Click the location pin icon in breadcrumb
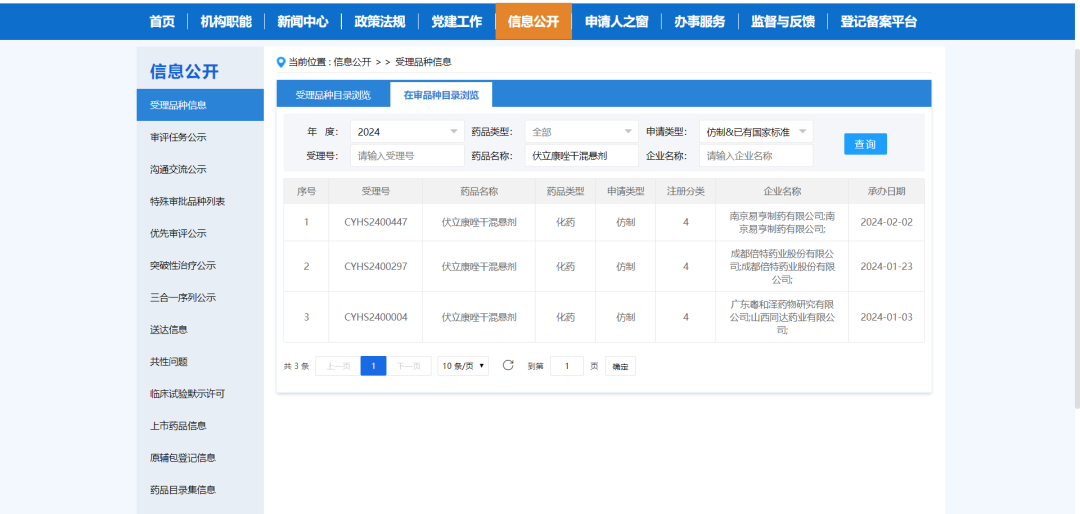Image resolution: width=1080 pixels, height=514 pixels. [281, 62]
